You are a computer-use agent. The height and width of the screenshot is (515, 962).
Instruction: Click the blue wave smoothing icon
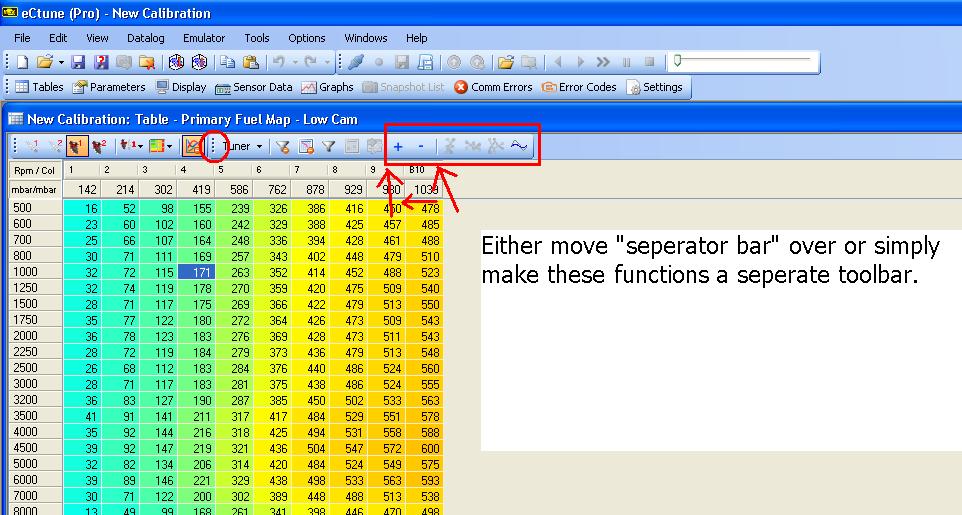click(519, 146)
